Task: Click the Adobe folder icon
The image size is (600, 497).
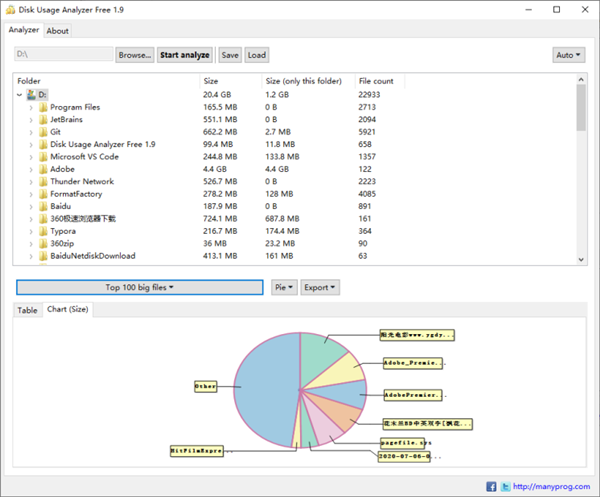Action: [42, 169]
